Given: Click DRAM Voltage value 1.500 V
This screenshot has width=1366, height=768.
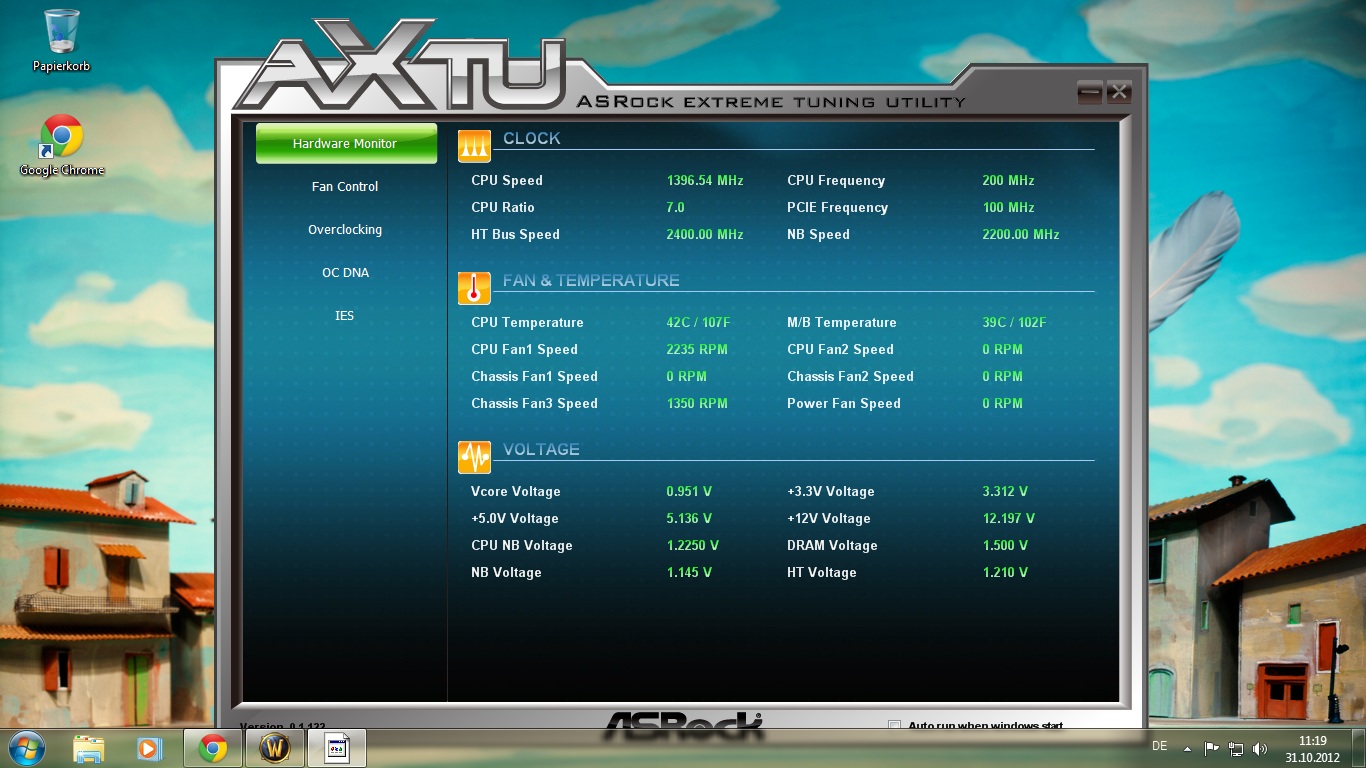Looking at the screenshot, I should (x=1005, y=545).
